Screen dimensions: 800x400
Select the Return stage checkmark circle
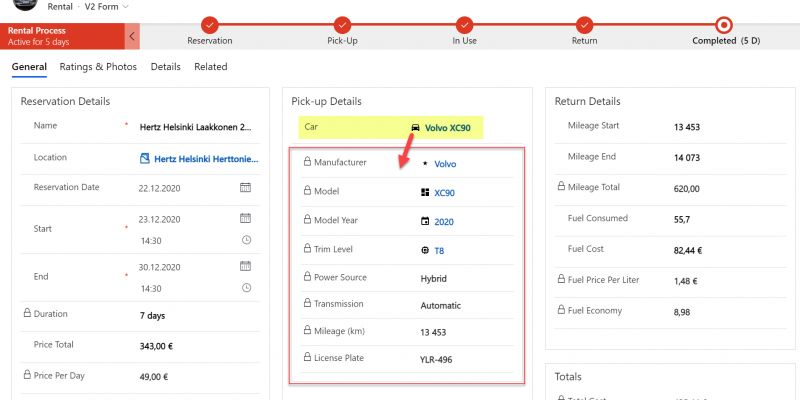pyautogui.click(x=584, y=24)
